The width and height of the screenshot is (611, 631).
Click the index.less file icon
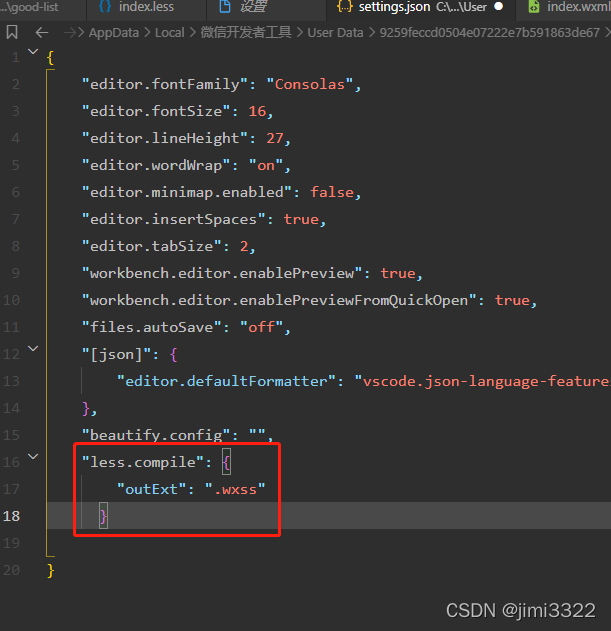[x=105, y=6]
